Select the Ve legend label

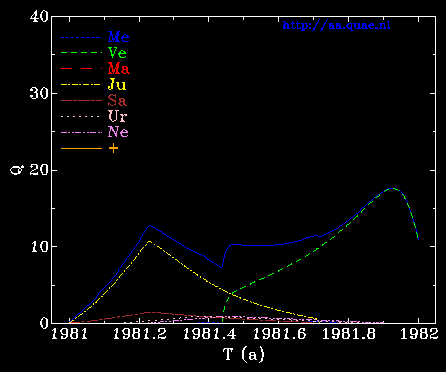[117, 53]
